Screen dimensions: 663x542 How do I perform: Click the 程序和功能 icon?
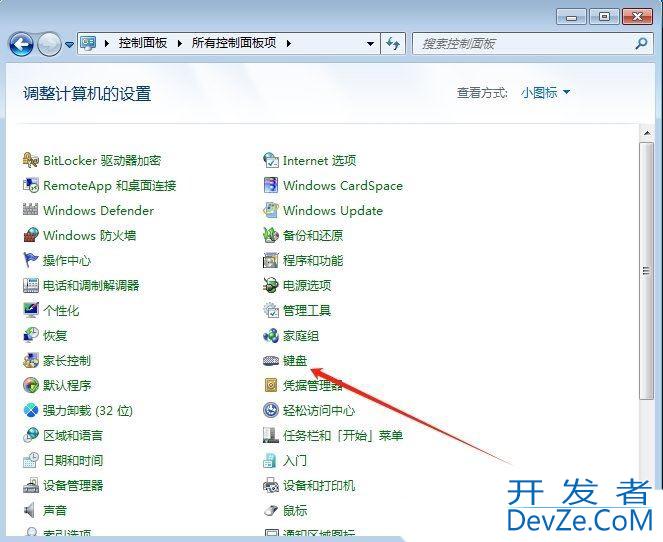coord(271,260)
